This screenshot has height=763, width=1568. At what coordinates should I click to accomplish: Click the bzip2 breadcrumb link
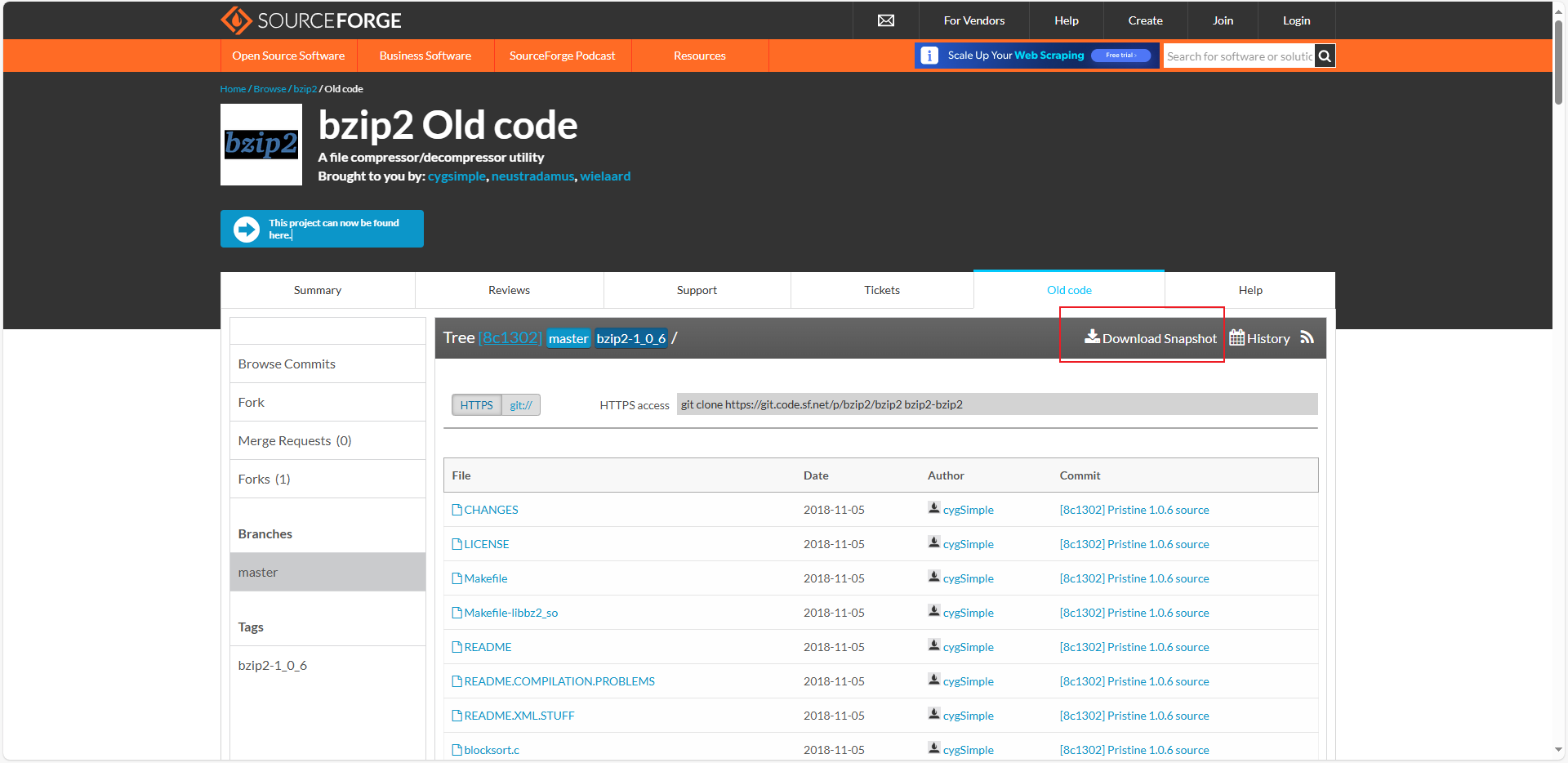(x=305, y=89)
